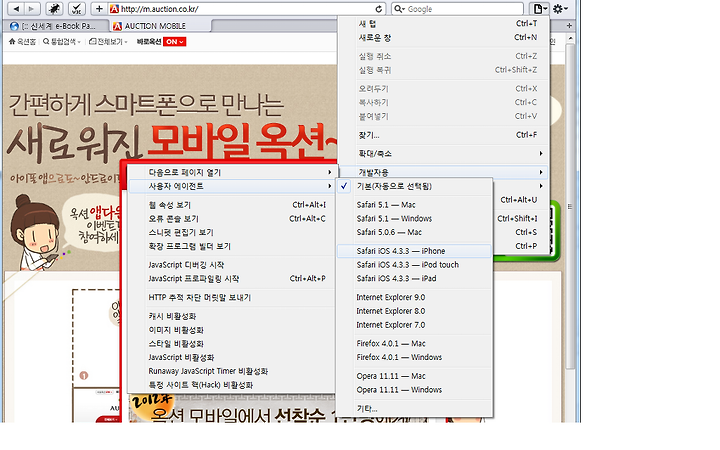Click the Google search magnifier icon
Image resolution: width=720 pixels, height=450 pixels.
point(399,9)
